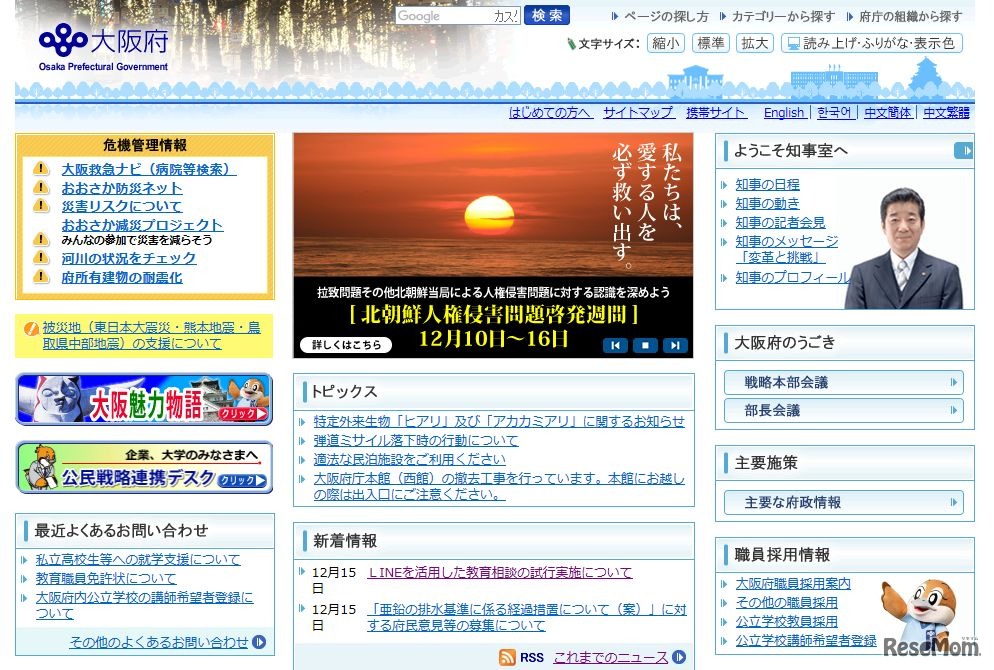Open 知事の記者会見 link

(780, 222)
